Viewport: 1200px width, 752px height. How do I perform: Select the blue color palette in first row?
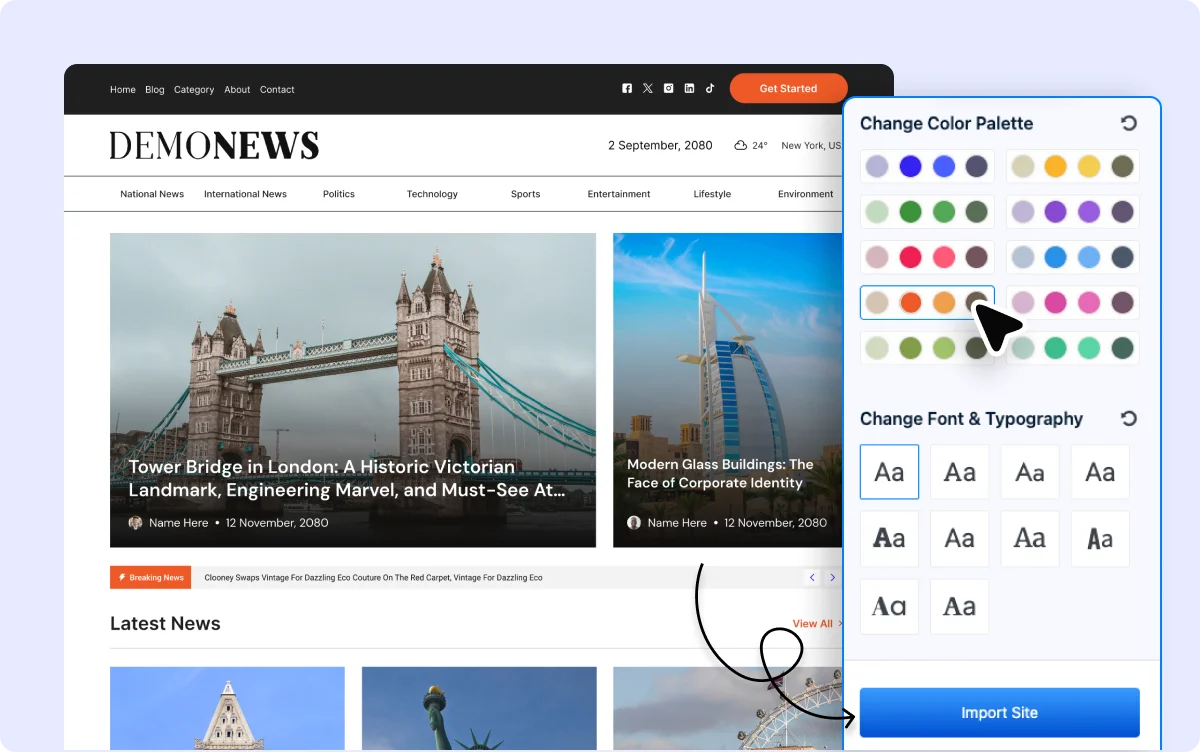pos(927,167)
